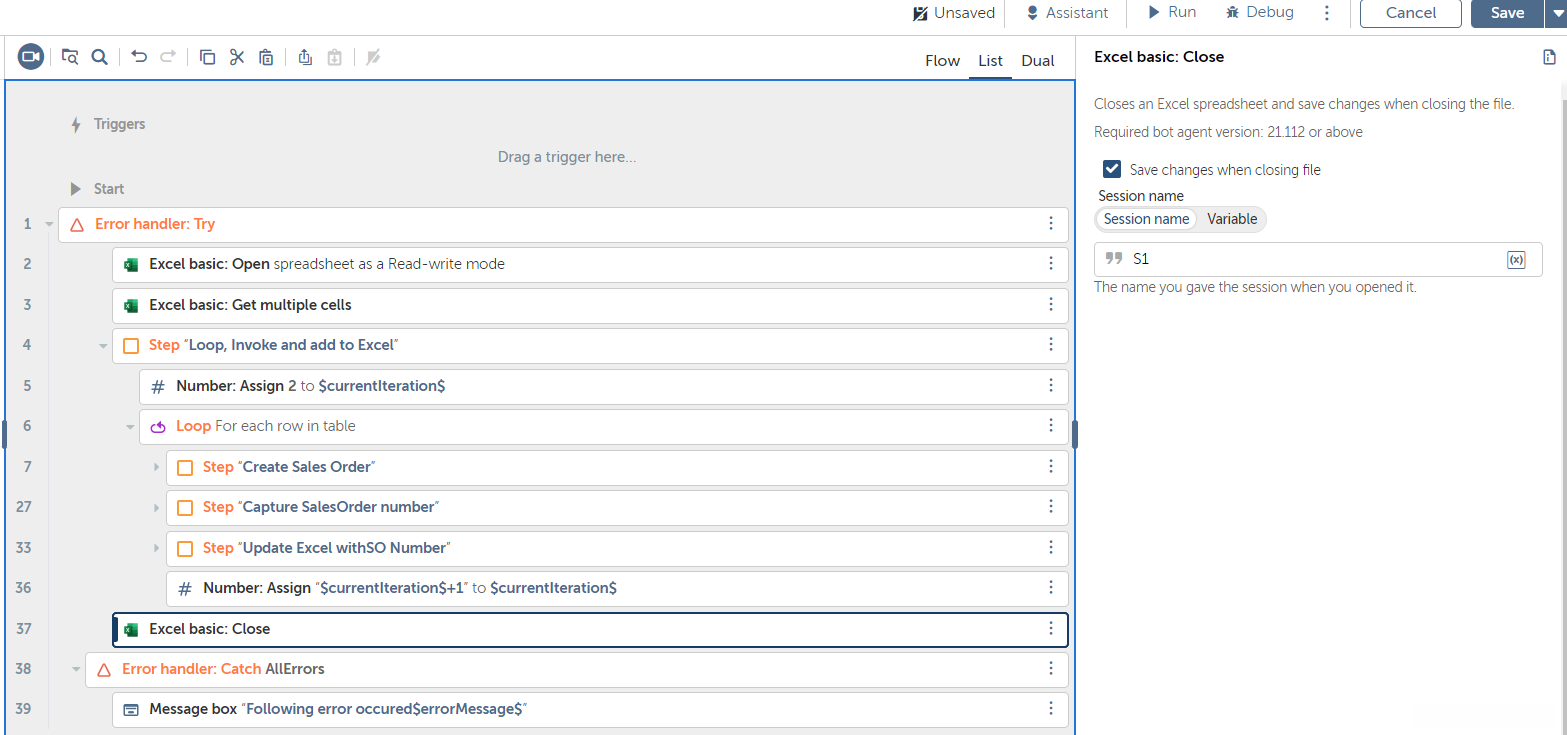The image size is (1567, 735).
Task: Switch to the Flow view tab
Action: coord(942,61)
